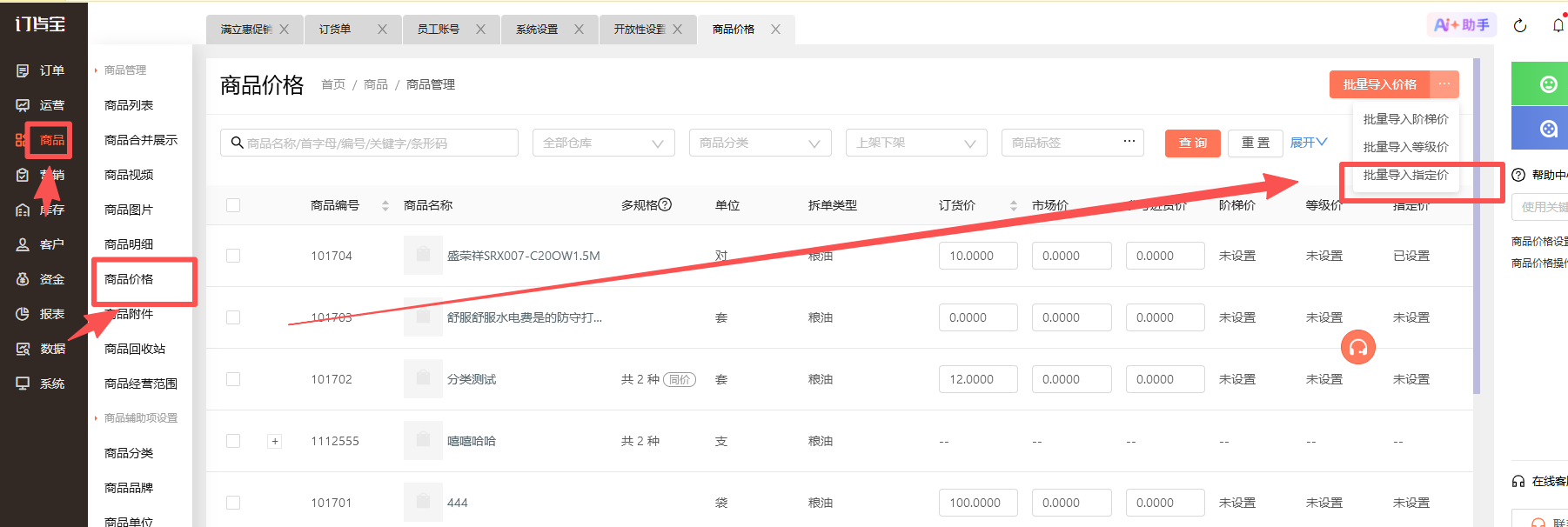Open the notification bell
This screenshot has height=527, width=1568.
coord(1558,26)
